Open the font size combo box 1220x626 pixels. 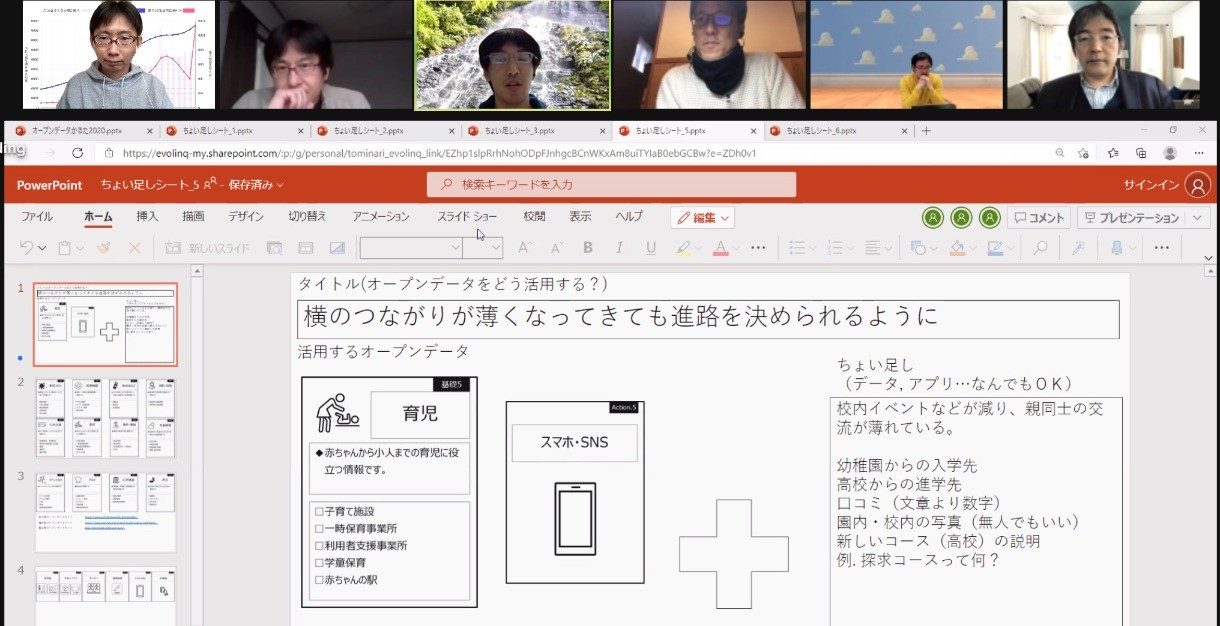click(x=482, y=248)
